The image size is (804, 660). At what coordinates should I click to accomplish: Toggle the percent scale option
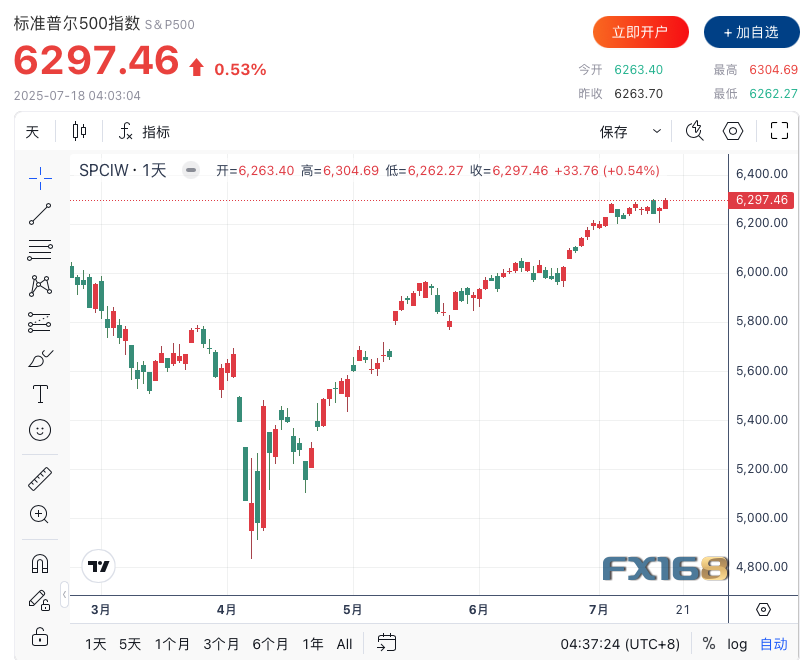[x=709, y=643]
